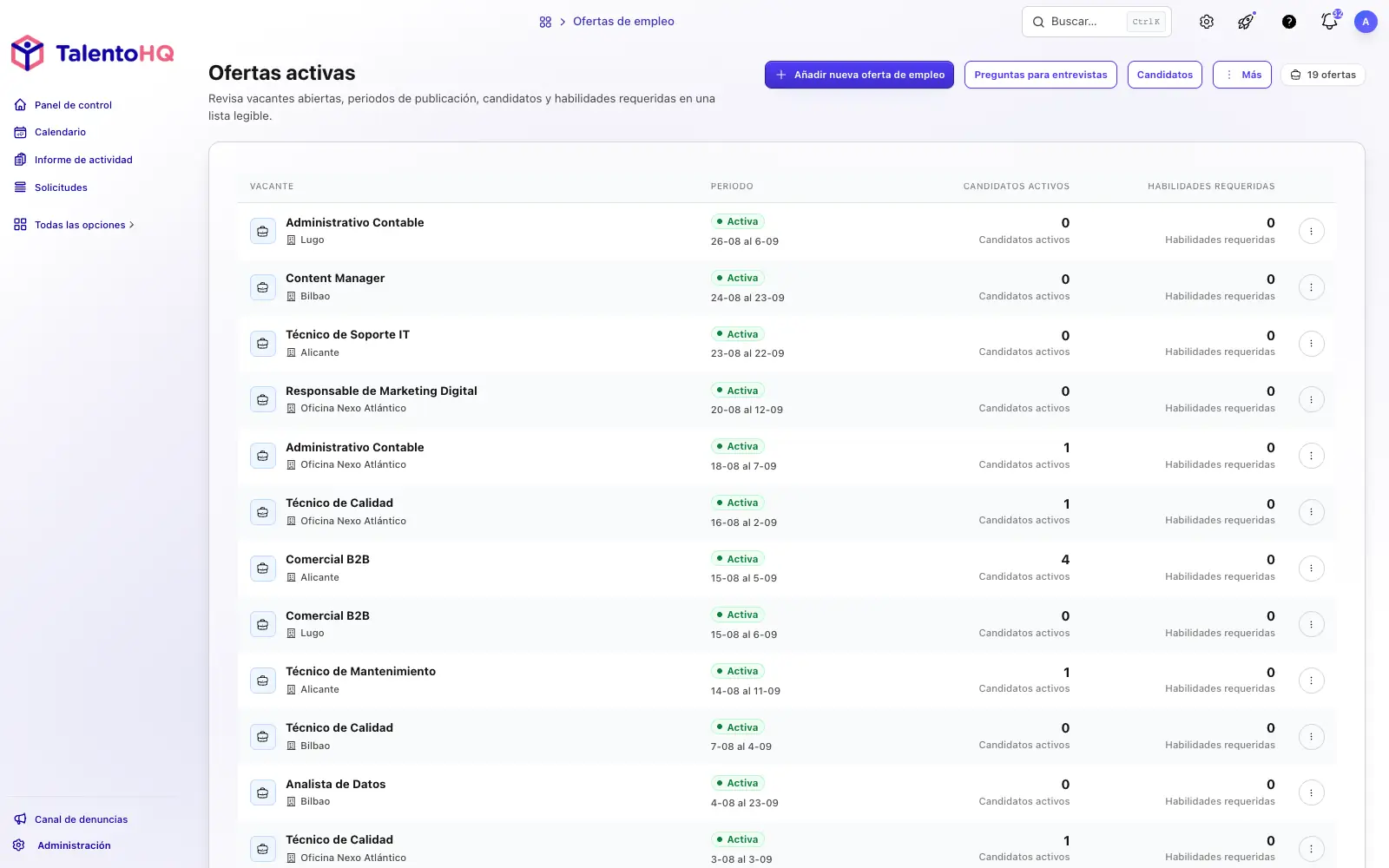Screen dimensions: 1389x868
Task: Open the notifications bell
Action: (1330, 21)
